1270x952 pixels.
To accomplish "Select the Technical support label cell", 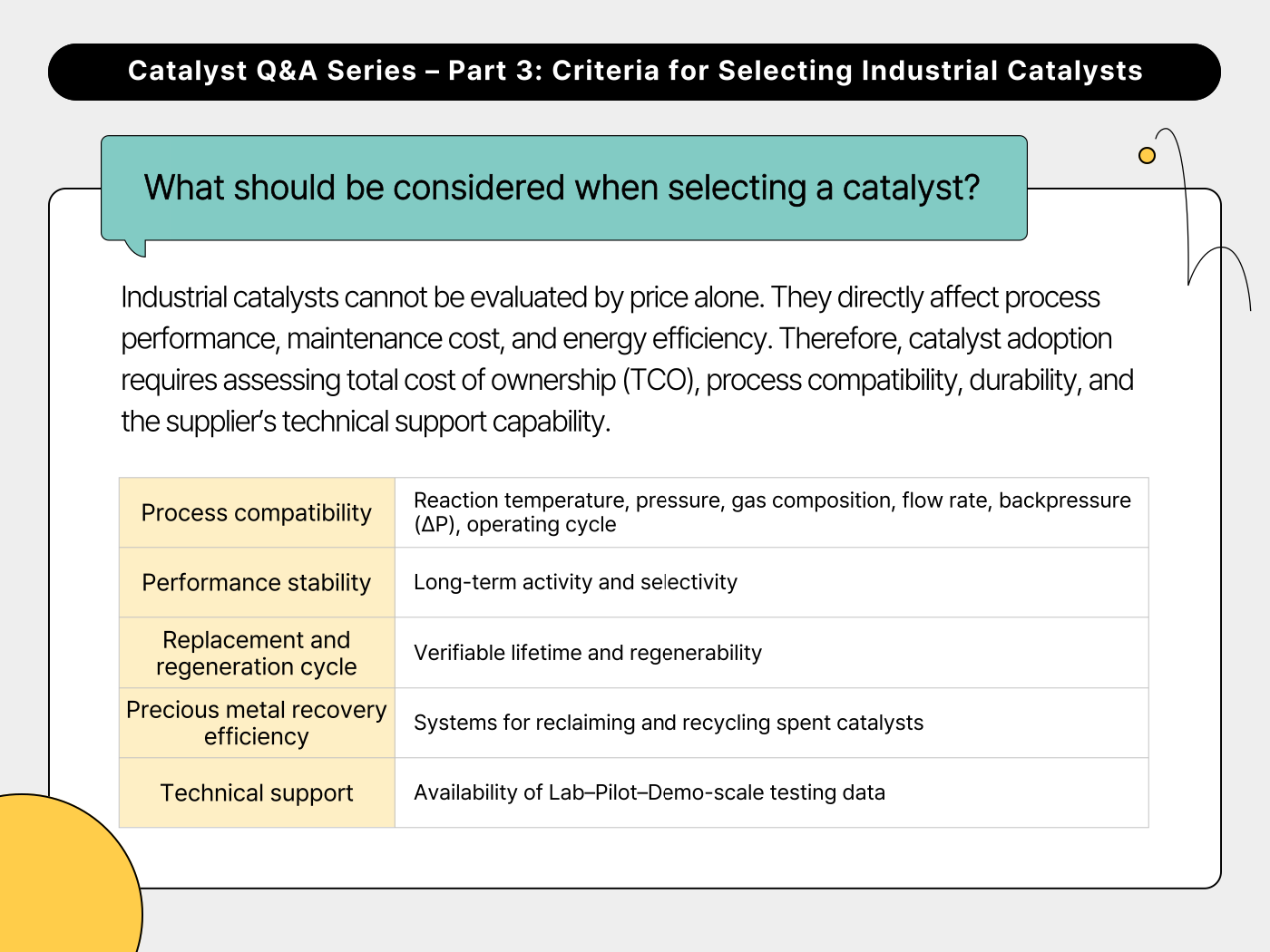I will (x=257, y=793).
